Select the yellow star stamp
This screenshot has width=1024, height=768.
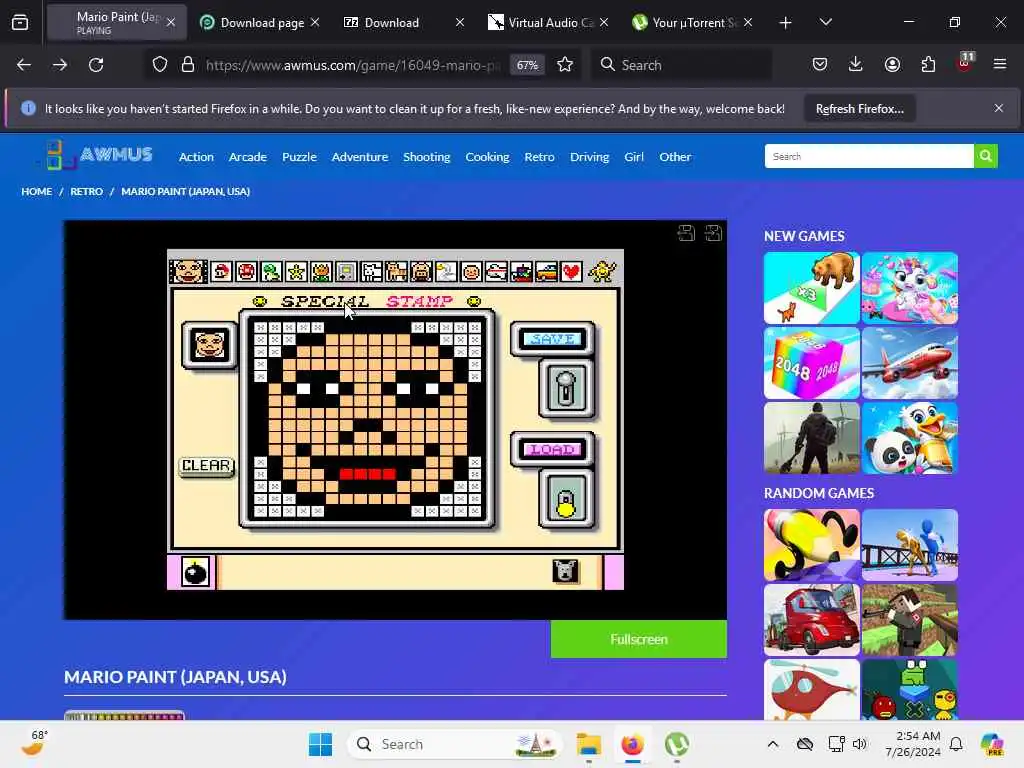click(x=296, y=271)
